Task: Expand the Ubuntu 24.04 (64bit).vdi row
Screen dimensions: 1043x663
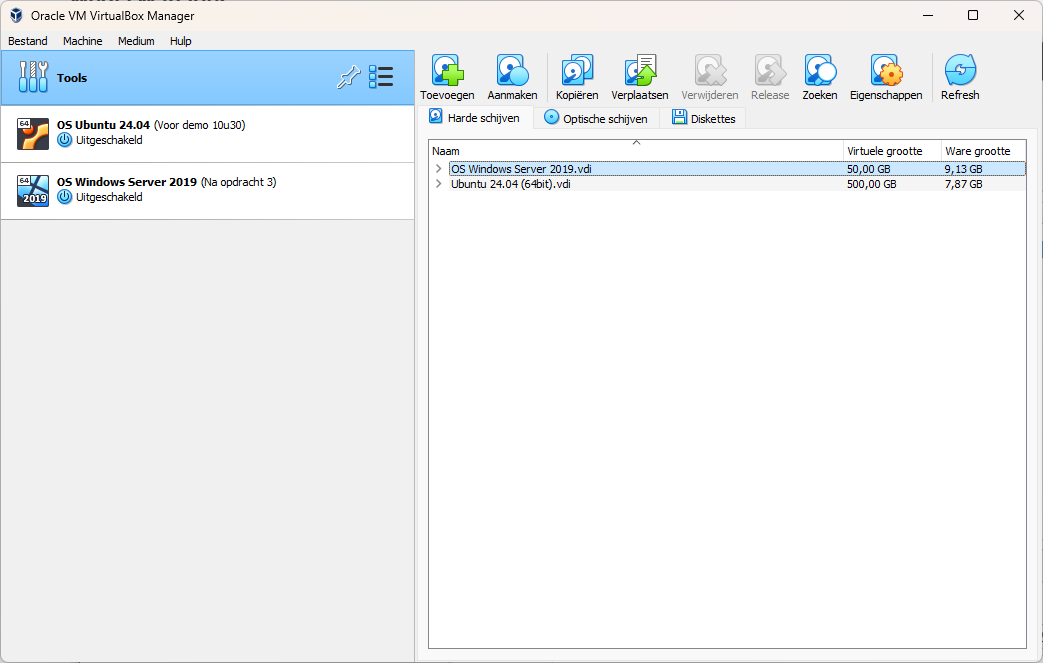Action: click(438, 184)
